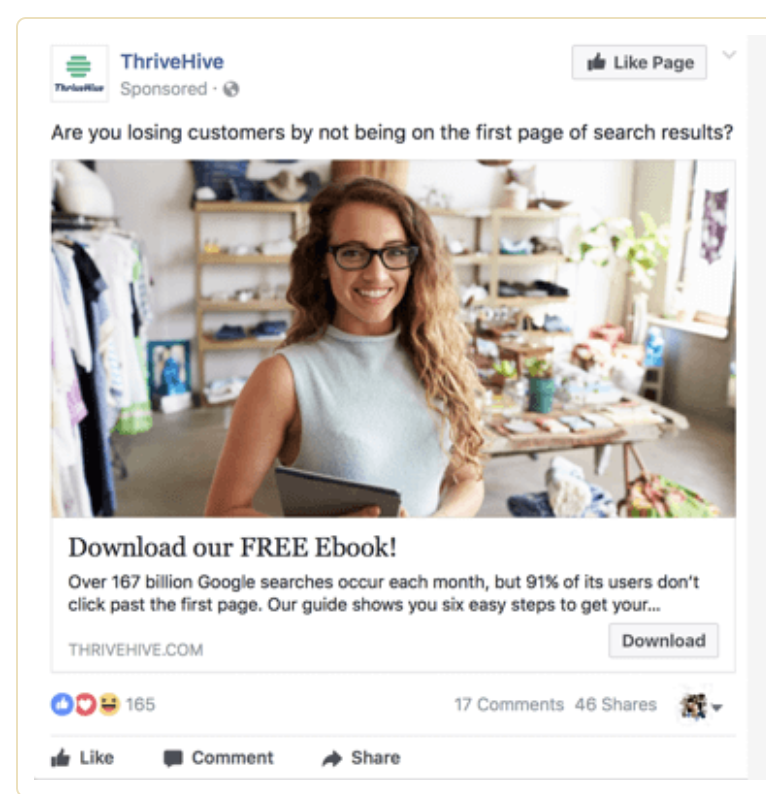Image resolution: width=766 pixels, height=794 pixels.
Task: Click the Comment action button
Action: [218, 758]
